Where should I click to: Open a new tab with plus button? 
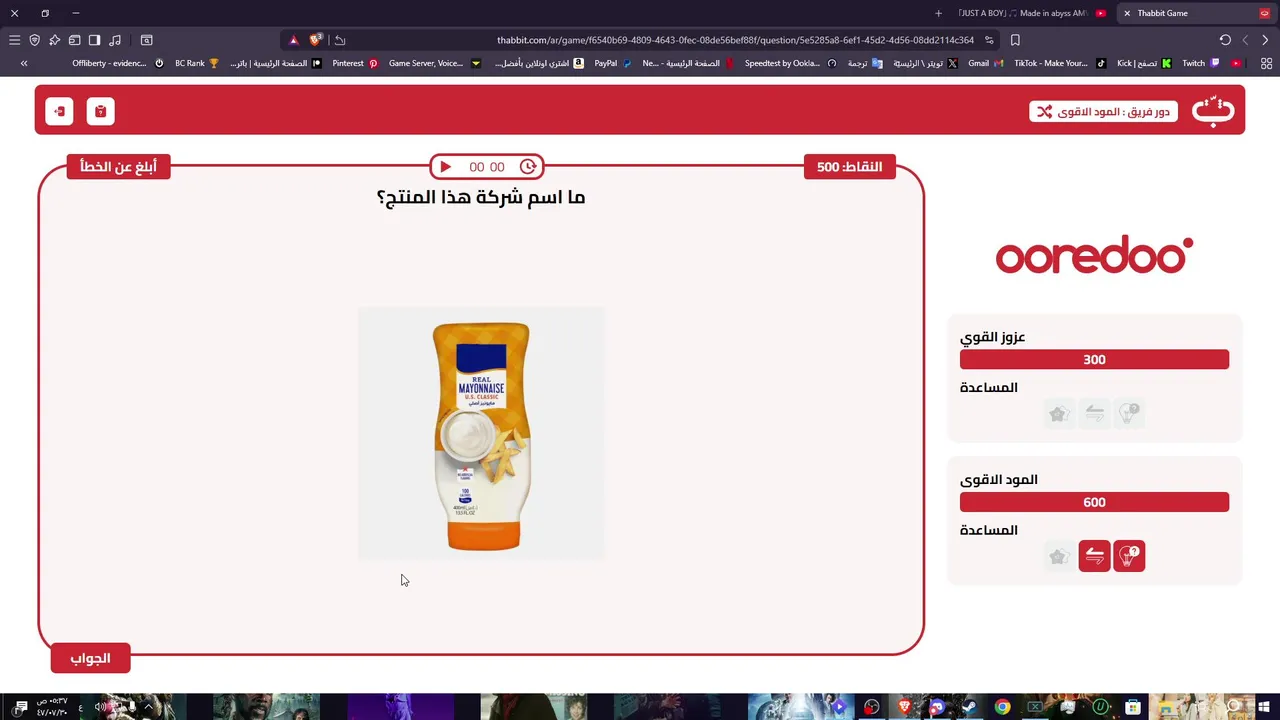coord(938,13)
